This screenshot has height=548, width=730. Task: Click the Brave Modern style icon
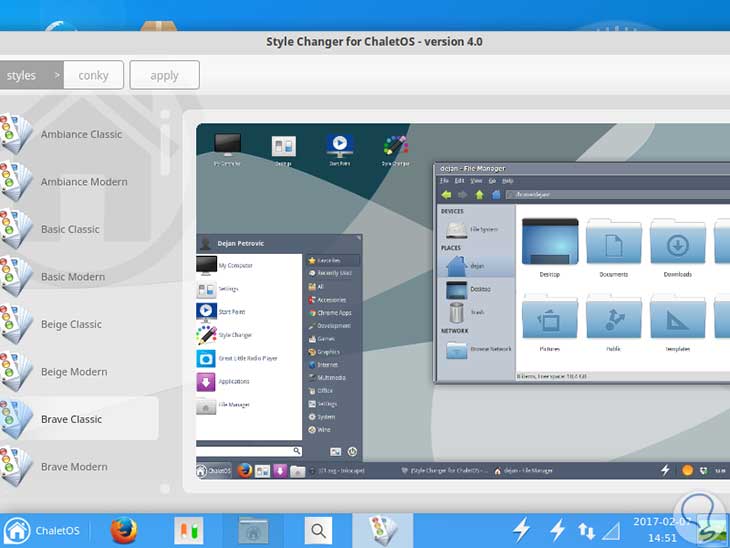coord(16,467)
